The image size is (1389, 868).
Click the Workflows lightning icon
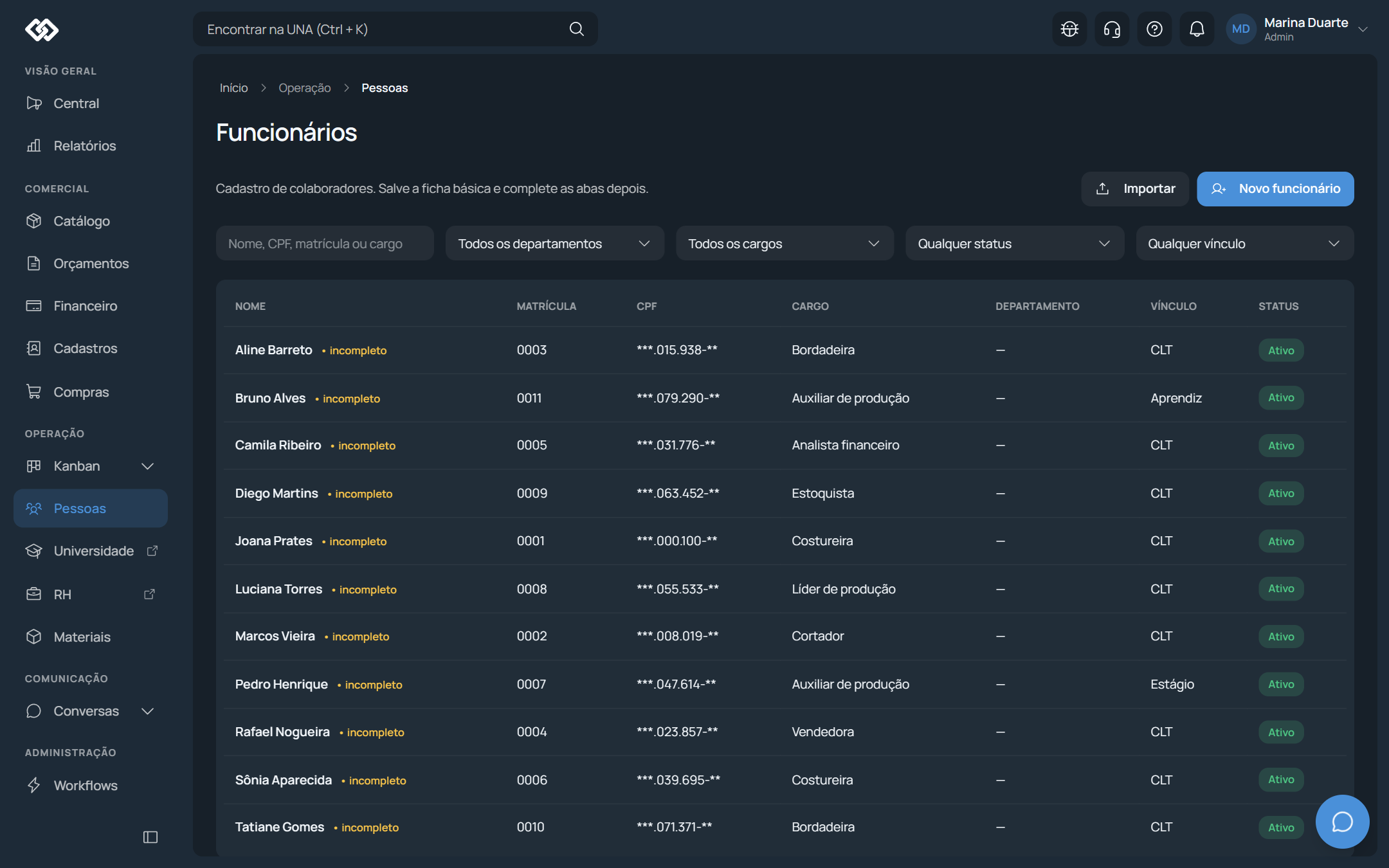point(34,785)
